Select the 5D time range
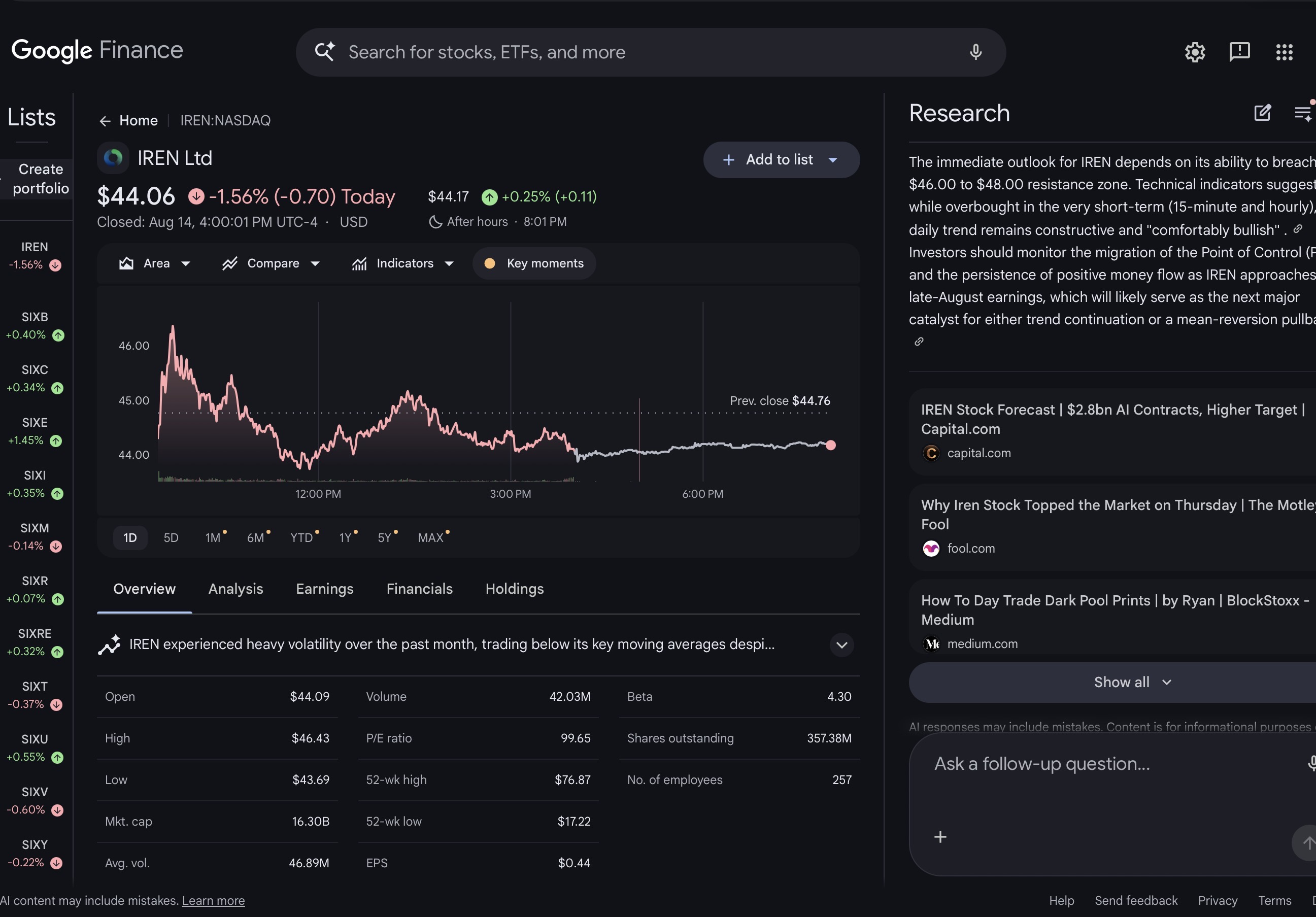1316x917 pixels. 171,537
